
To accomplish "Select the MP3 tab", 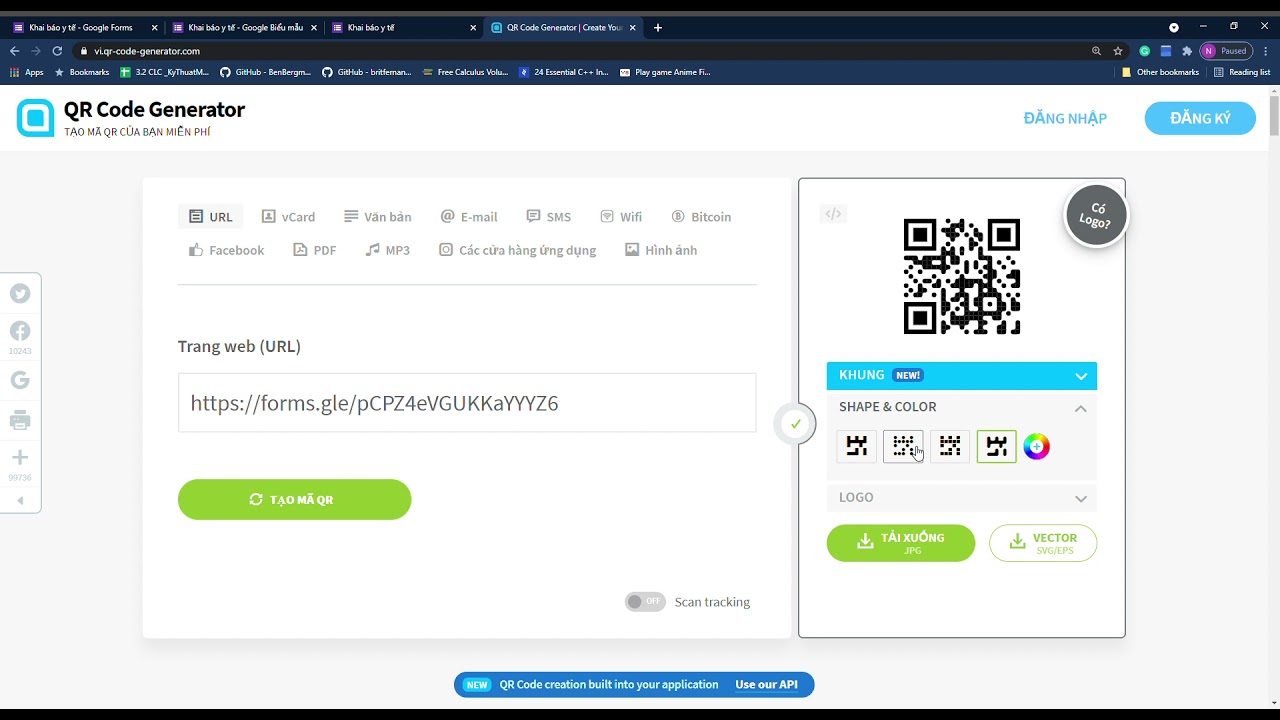I will pos(387,250).
